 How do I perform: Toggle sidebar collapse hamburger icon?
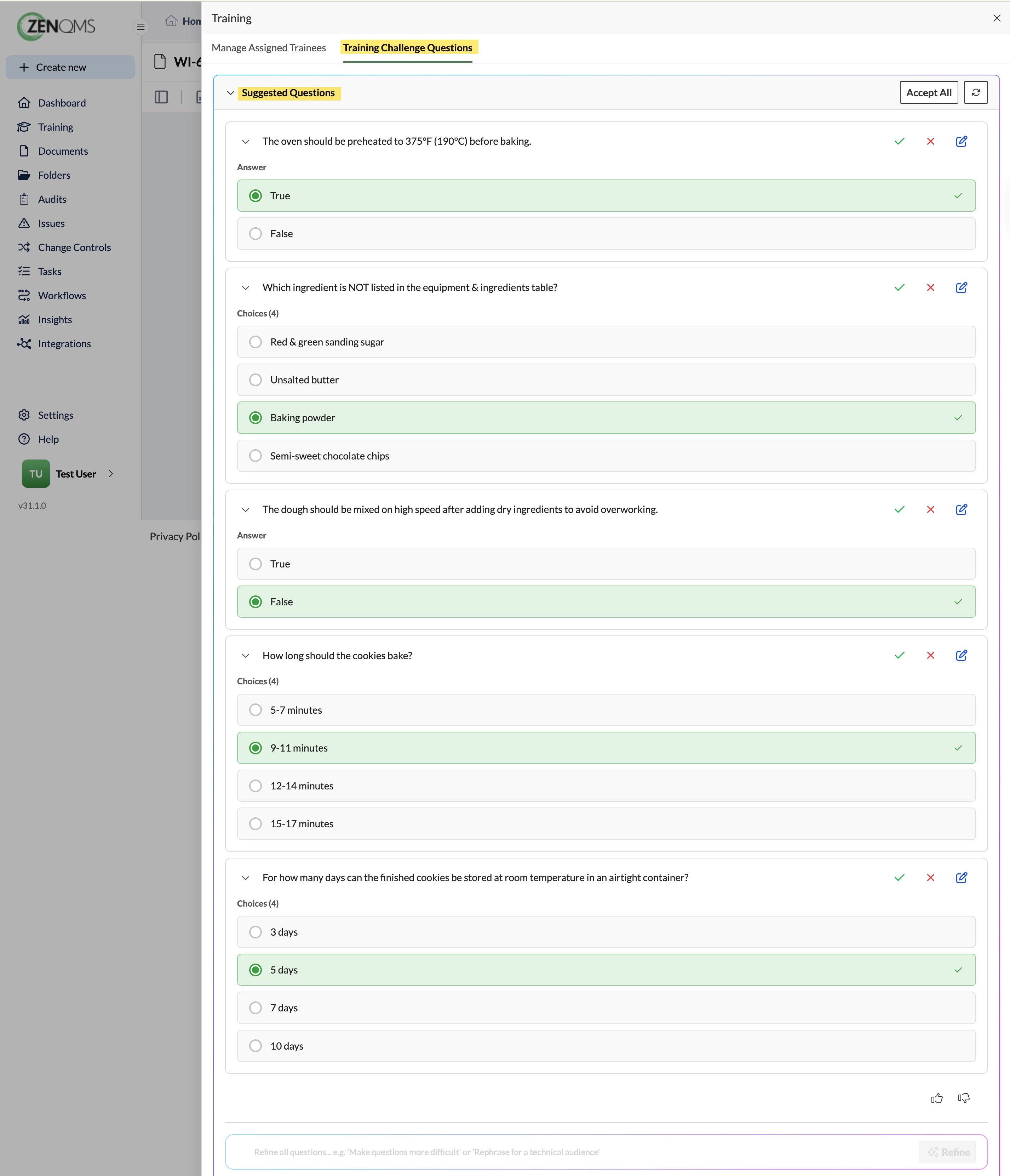141,27
